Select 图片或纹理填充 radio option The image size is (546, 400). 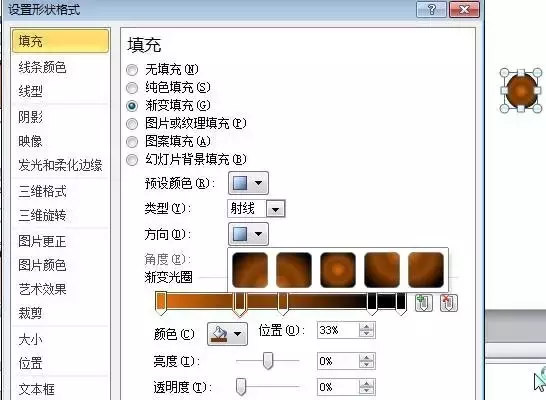click(x=132, y=123)
